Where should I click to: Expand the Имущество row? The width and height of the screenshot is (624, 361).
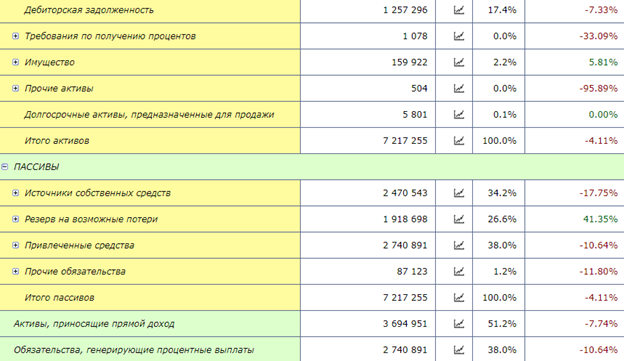point(16,62)
